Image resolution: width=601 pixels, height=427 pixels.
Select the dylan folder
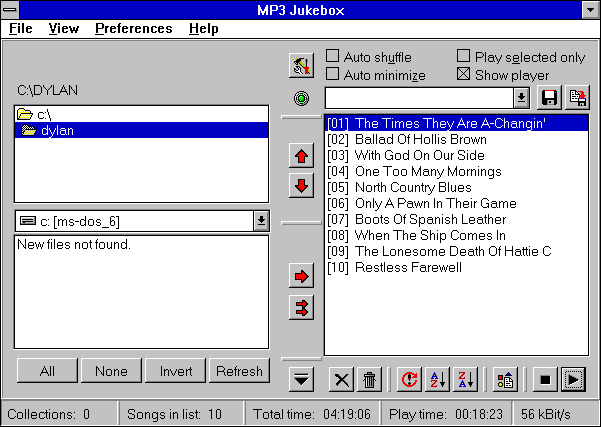click(141, 130)
